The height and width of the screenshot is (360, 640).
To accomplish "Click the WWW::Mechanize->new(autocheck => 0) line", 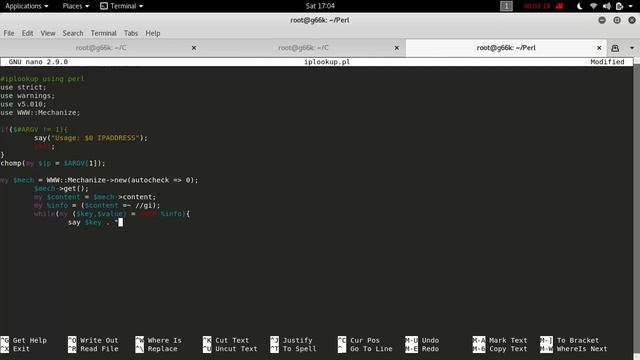I will (99, 180).
